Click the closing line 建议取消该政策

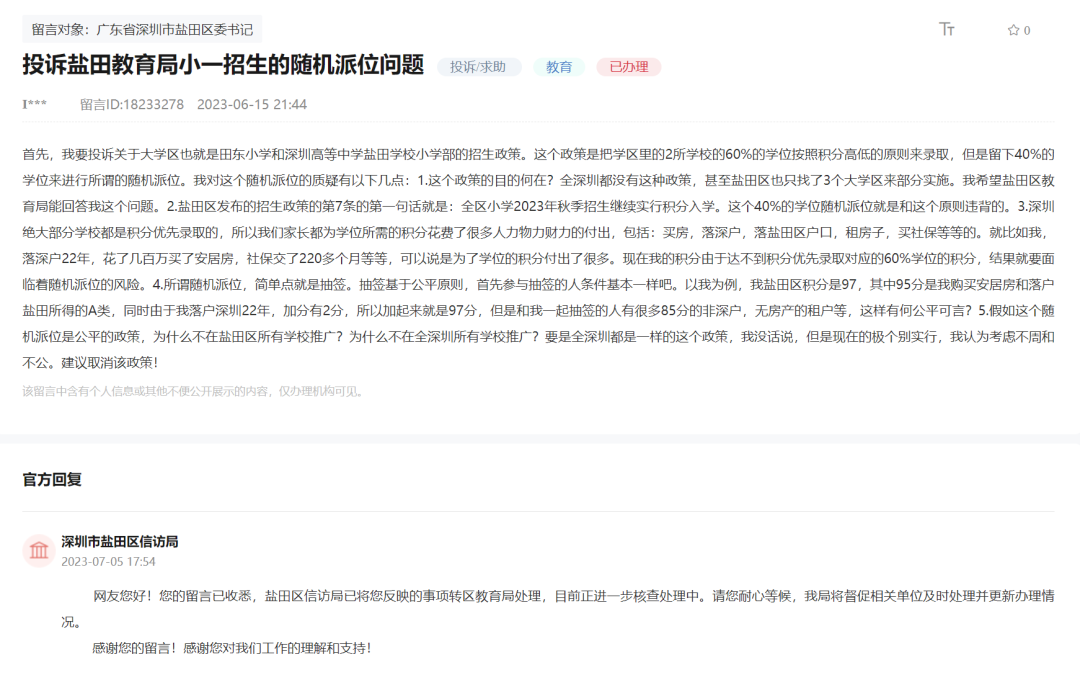(89, 362)
